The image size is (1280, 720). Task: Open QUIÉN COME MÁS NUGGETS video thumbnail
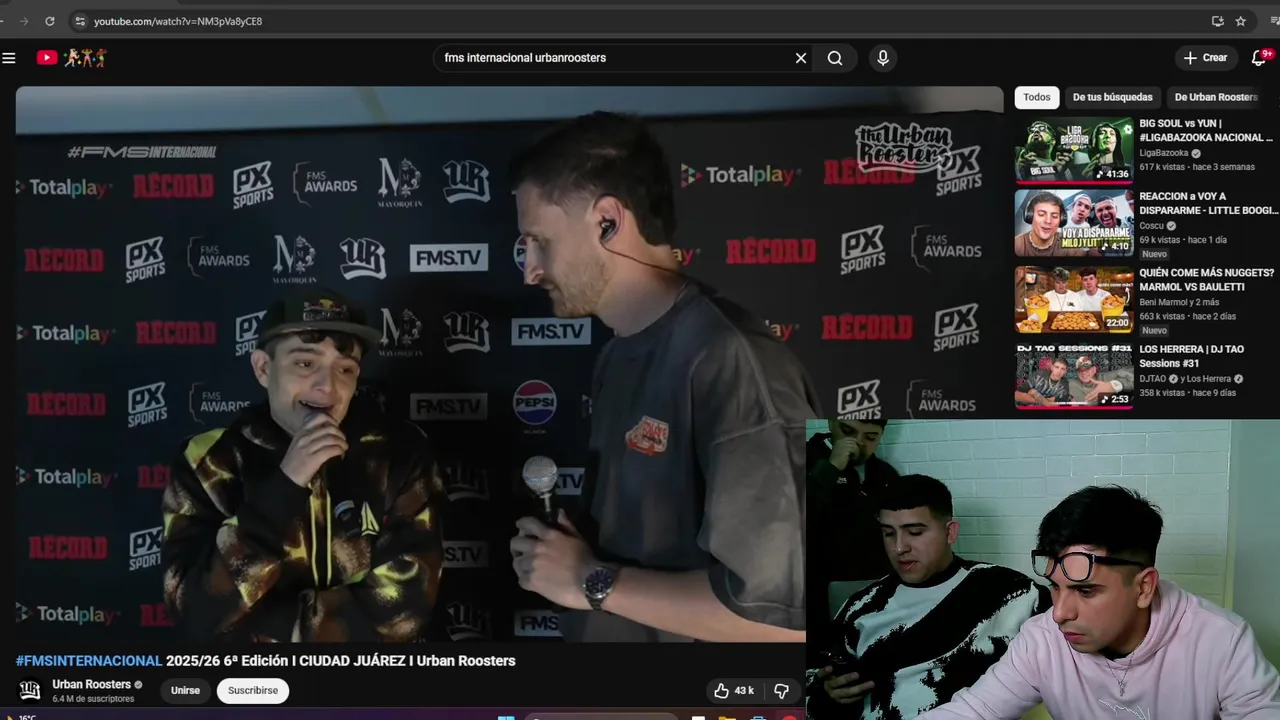pos(1074,299)
